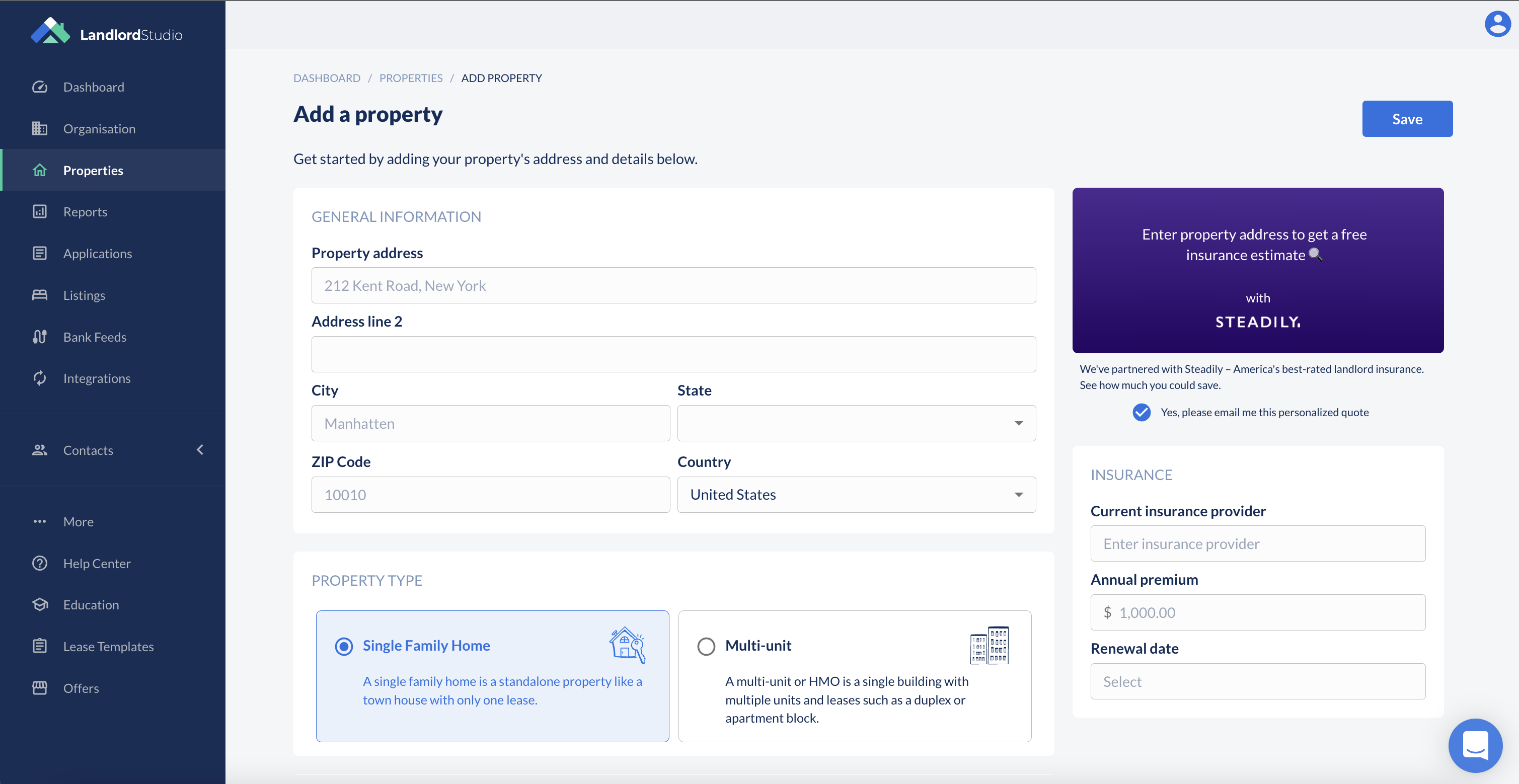Uncheck the personalized quote email checkbox
This screenshot has width=1519, height=784.
pyautogui.click(x=1142, y=412)
